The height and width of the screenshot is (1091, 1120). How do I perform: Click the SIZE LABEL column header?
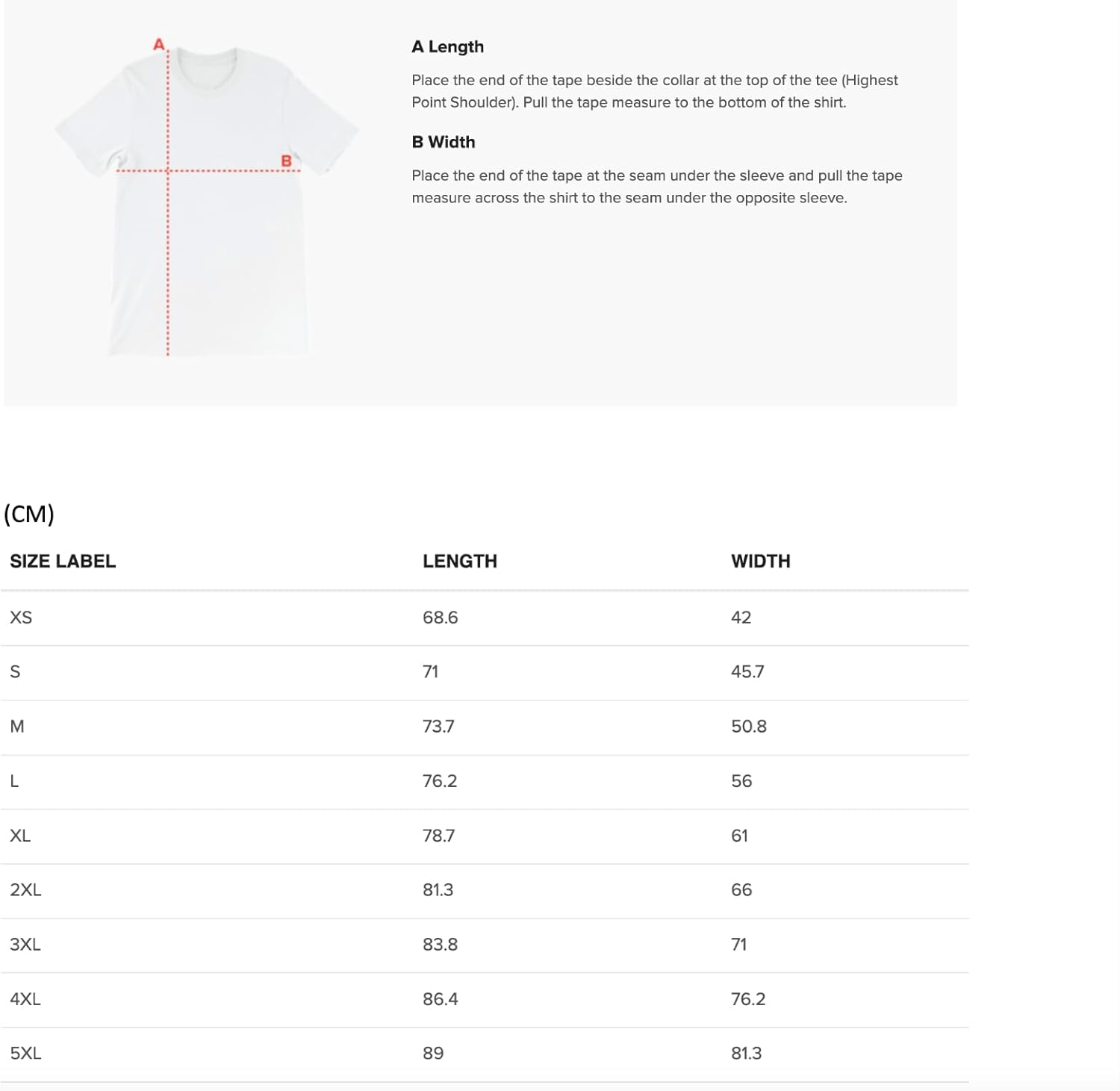coord(63,562)
